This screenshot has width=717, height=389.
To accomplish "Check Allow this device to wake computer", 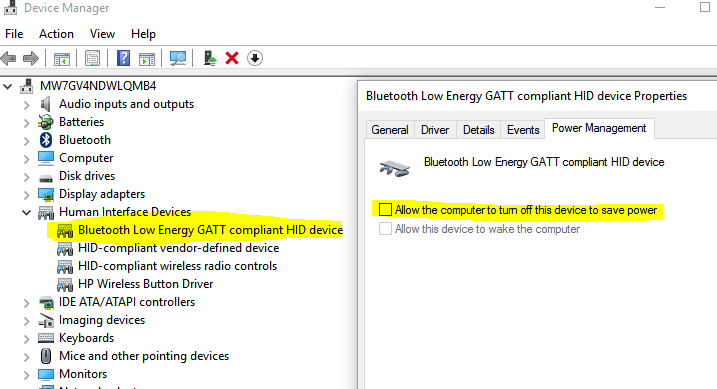I will [385, 228].
